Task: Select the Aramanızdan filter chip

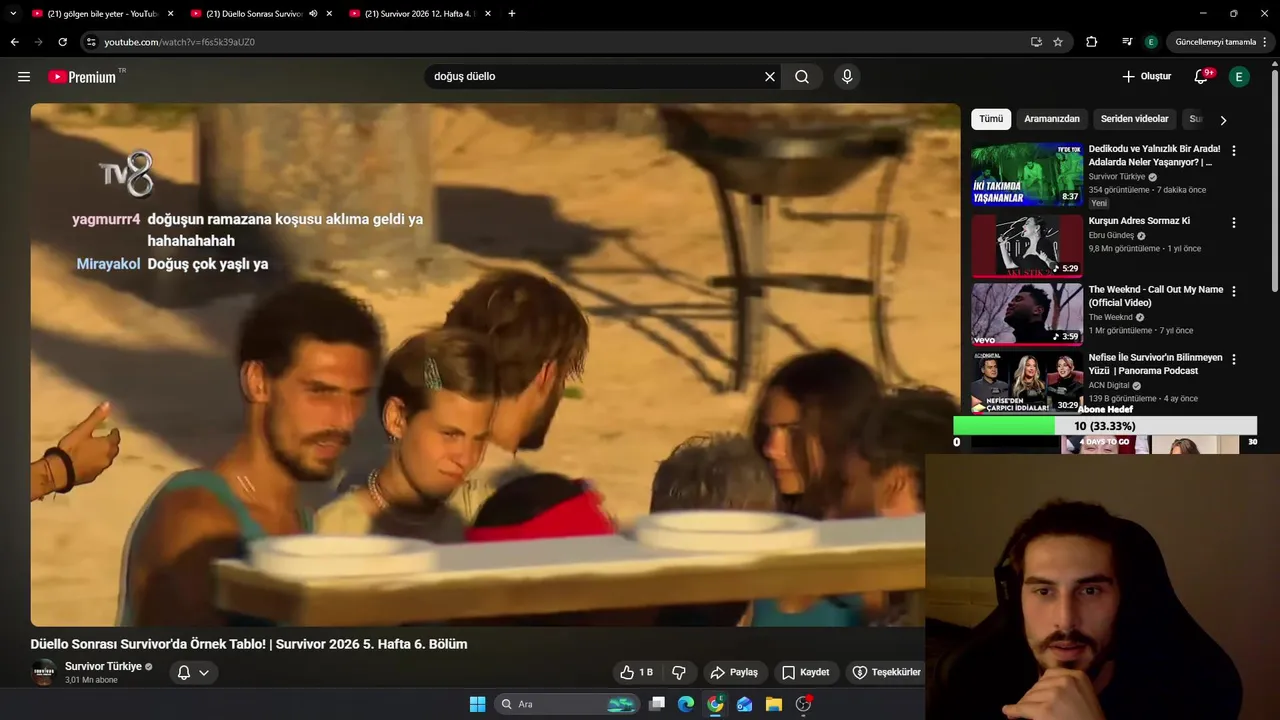Action: (1052, 119)
